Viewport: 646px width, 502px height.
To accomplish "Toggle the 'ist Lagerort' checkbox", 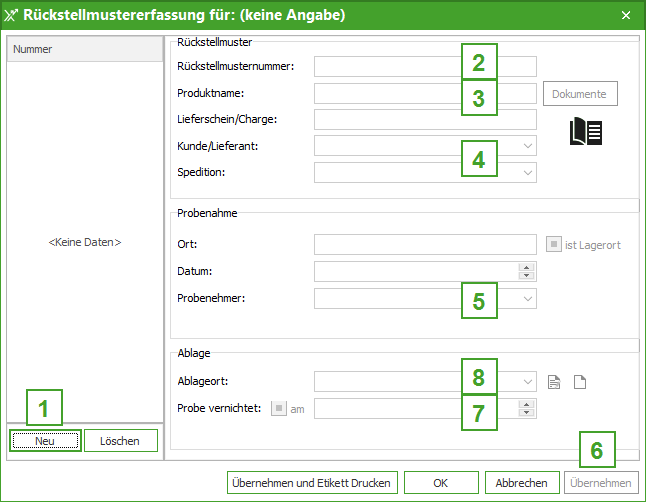I will point(553,245).
